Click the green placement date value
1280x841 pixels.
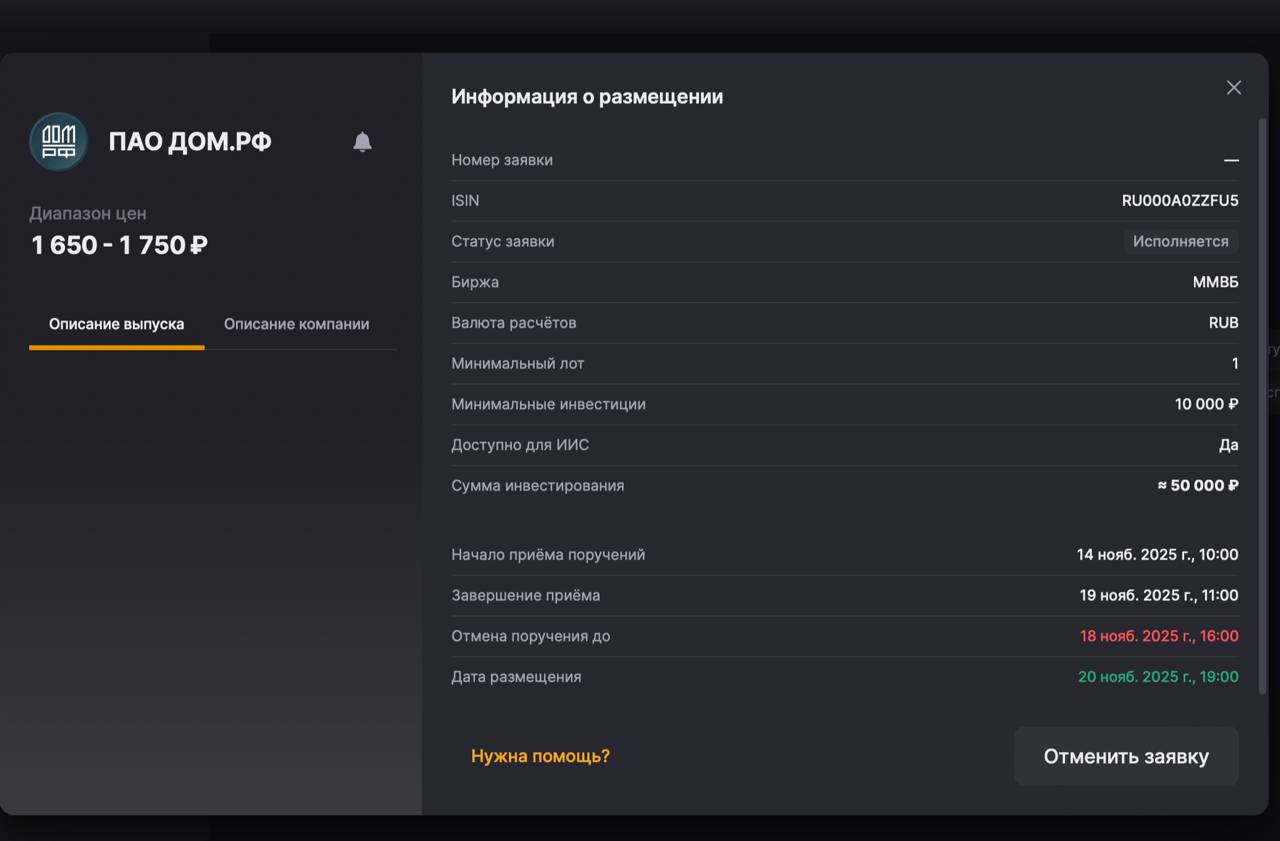tap(1158, 677)
